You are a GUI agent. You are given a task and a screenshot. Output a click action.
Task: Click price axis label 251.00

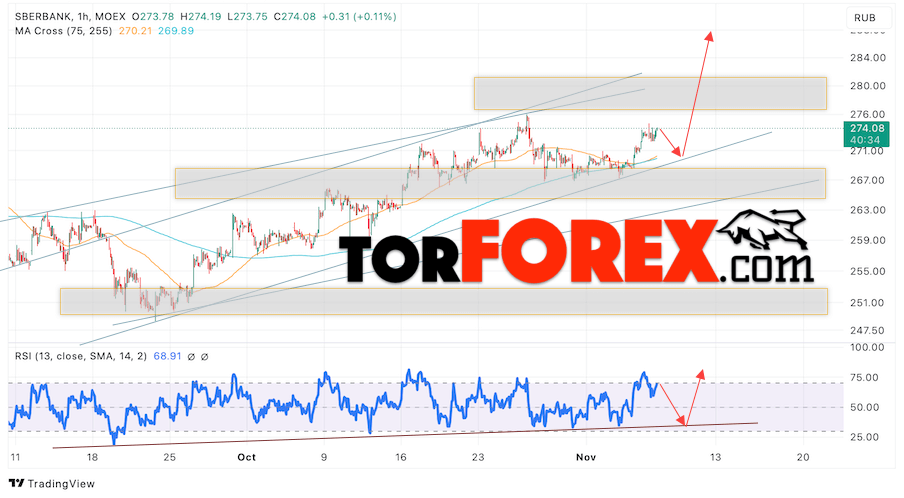868,303
